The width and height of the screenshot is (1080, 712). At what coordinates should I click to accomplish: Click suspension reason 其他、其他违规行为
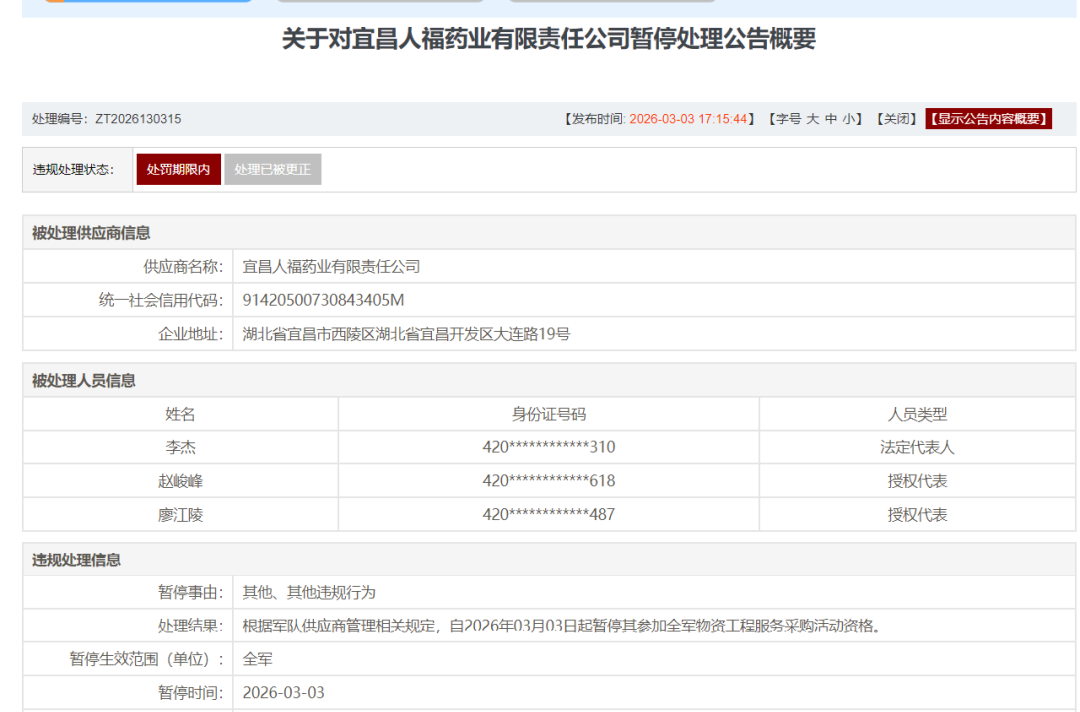(309, 592)
